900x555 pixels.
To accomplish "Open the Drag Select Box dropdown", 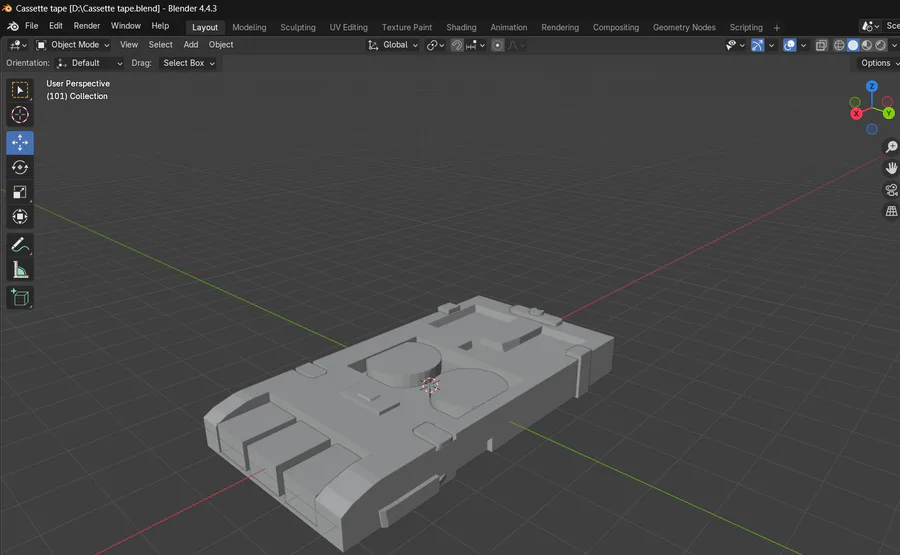I will coord(188,63).
